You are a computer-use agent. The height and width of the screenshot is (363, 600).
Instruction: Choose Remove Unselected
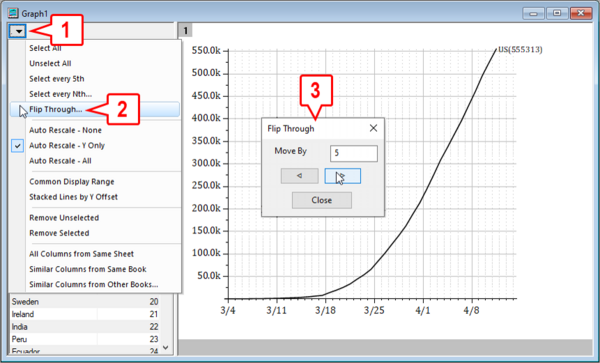point(64,218)
